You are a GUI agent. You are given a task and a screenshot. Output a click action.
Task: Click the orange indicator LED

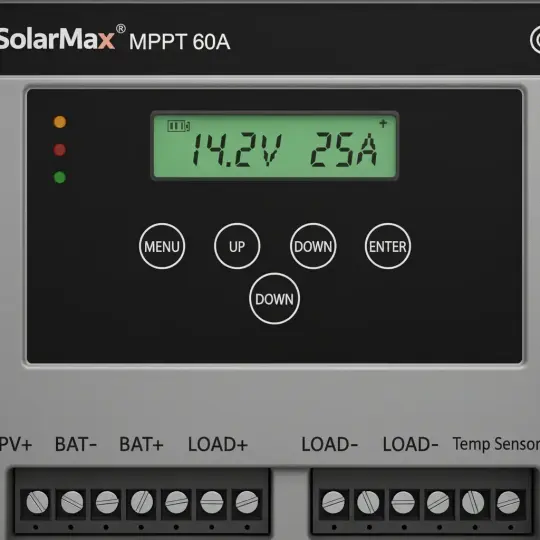click(60, 122)
